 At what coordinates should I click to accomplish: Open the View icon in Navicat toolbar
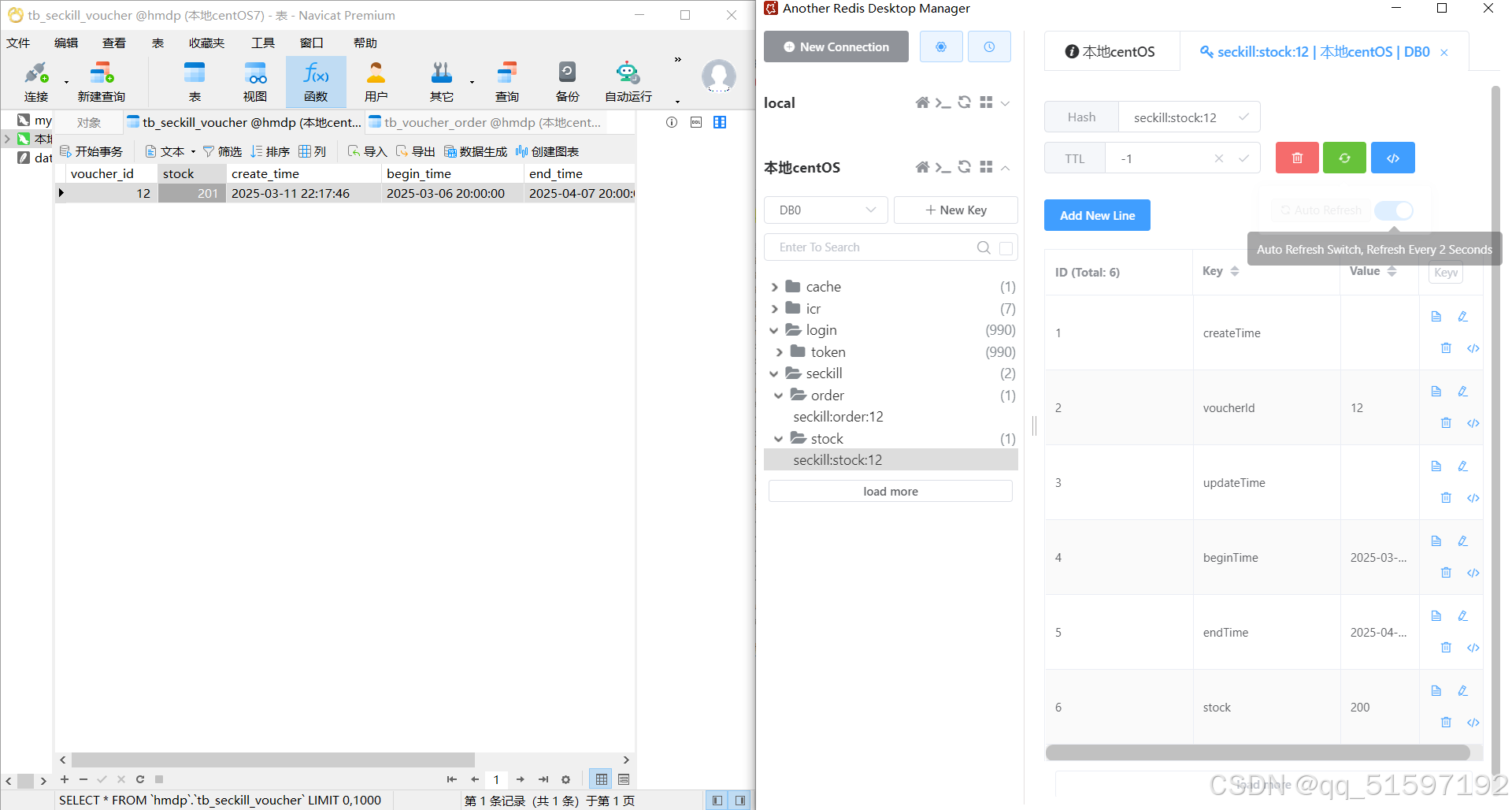click(x=255, y=81)
